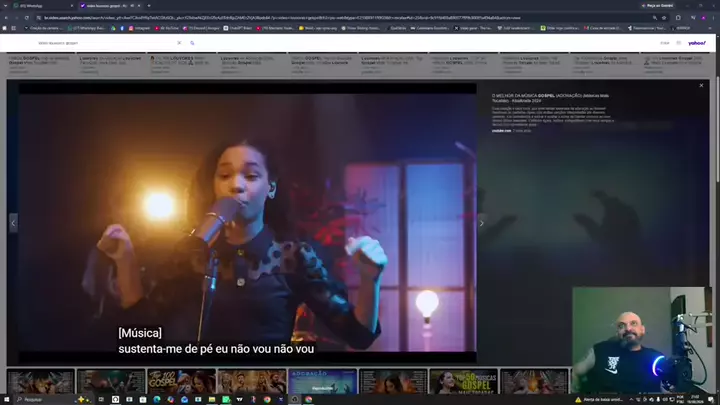Open a new browser tab
Image resolution: width=720 pixels, height=405 pixels.
pos(149,6)
